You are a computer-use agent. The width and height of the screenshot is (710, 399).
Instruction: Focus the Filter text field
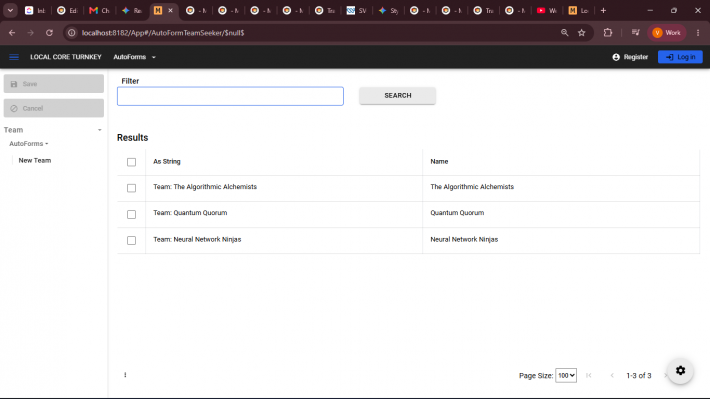230,96
